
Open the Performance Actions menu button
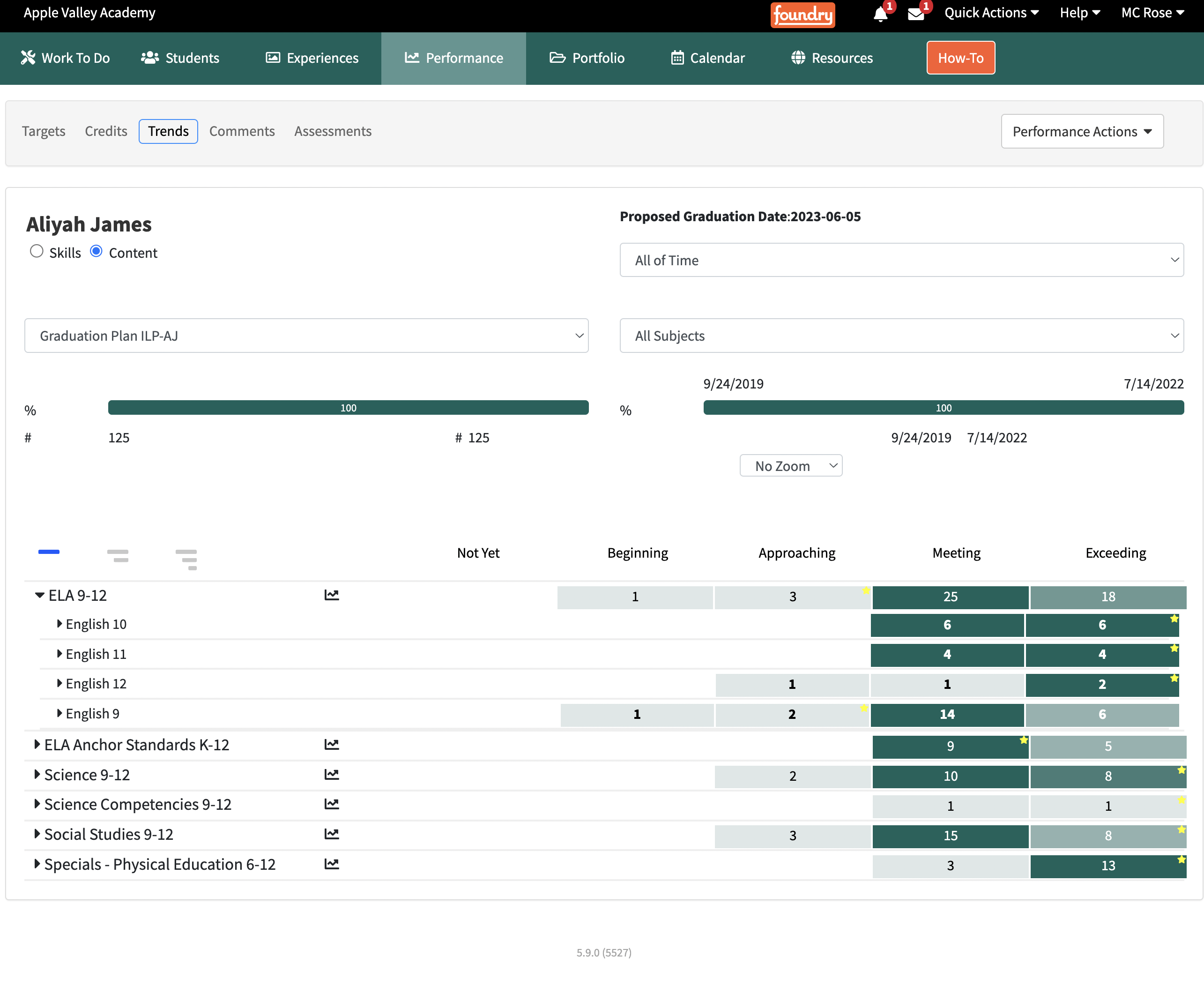pyautogui.click(x=1082, y=131)
